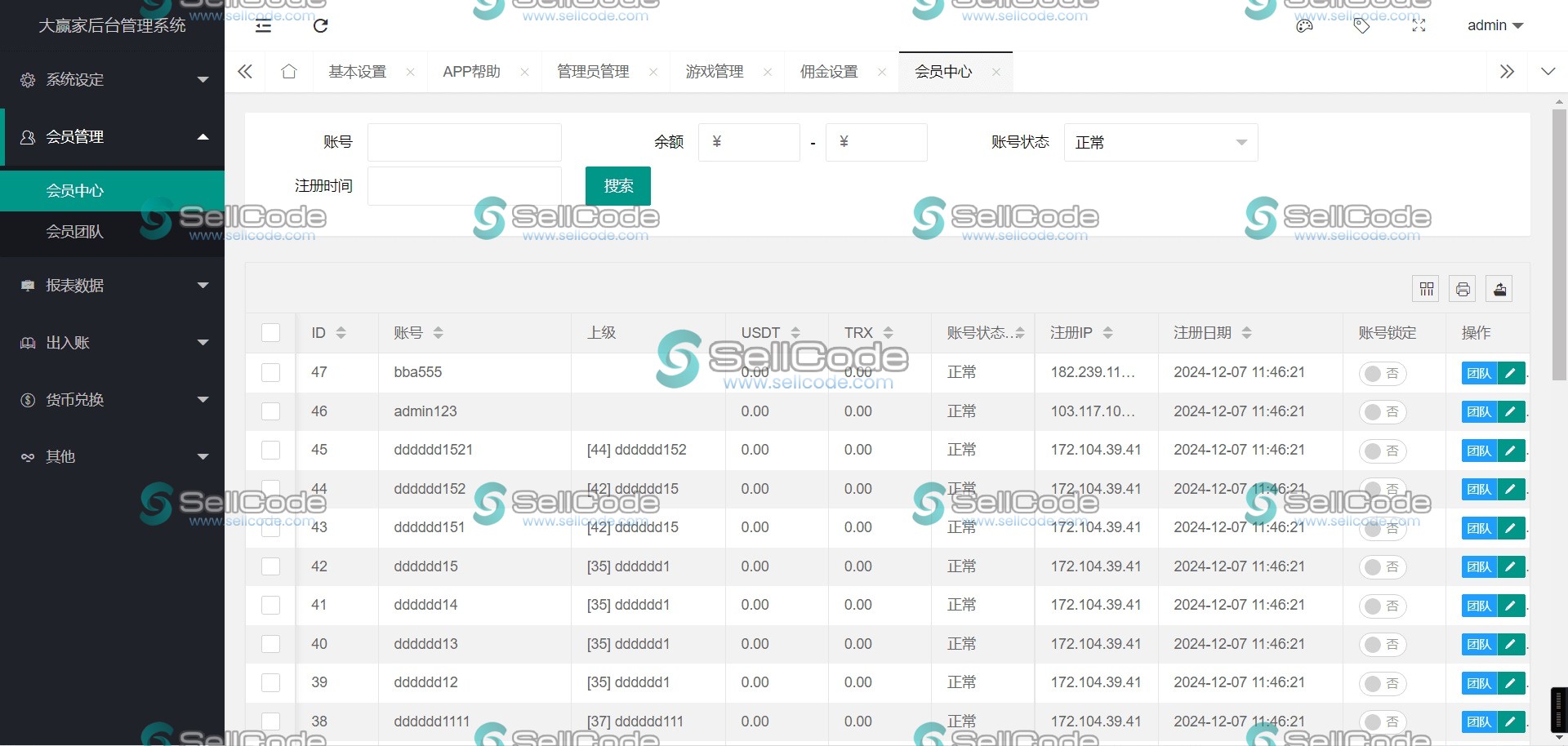Screen dimensions: 1568x746
Task: Switch to the 游戏管理 tab
Action: pos(715,71)
